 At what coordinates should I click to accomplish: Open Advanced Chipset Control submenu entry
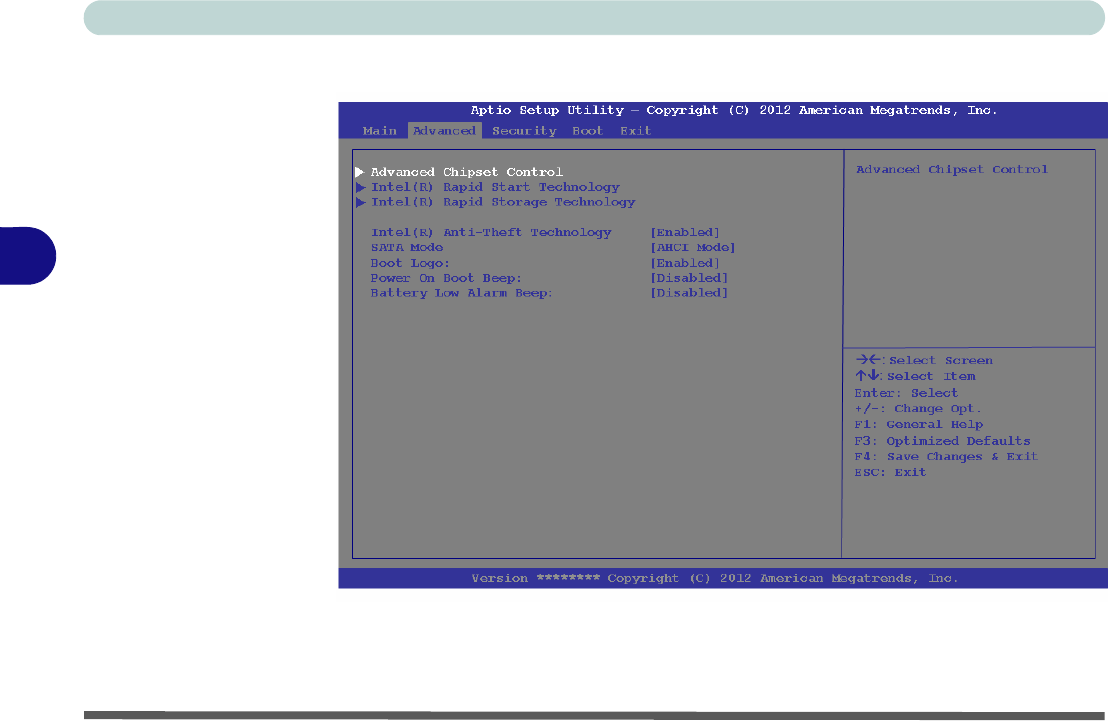467,172
